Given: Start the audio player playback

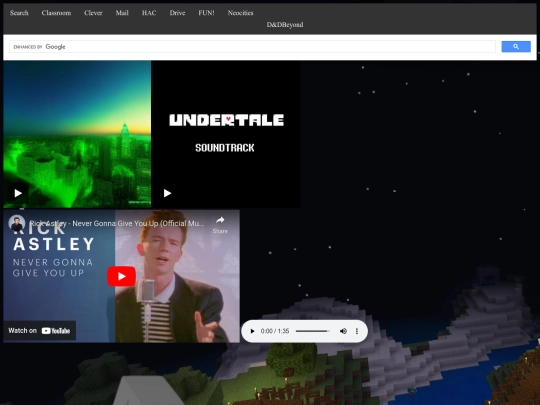Looking at the screenshot, I should [252, 331].
